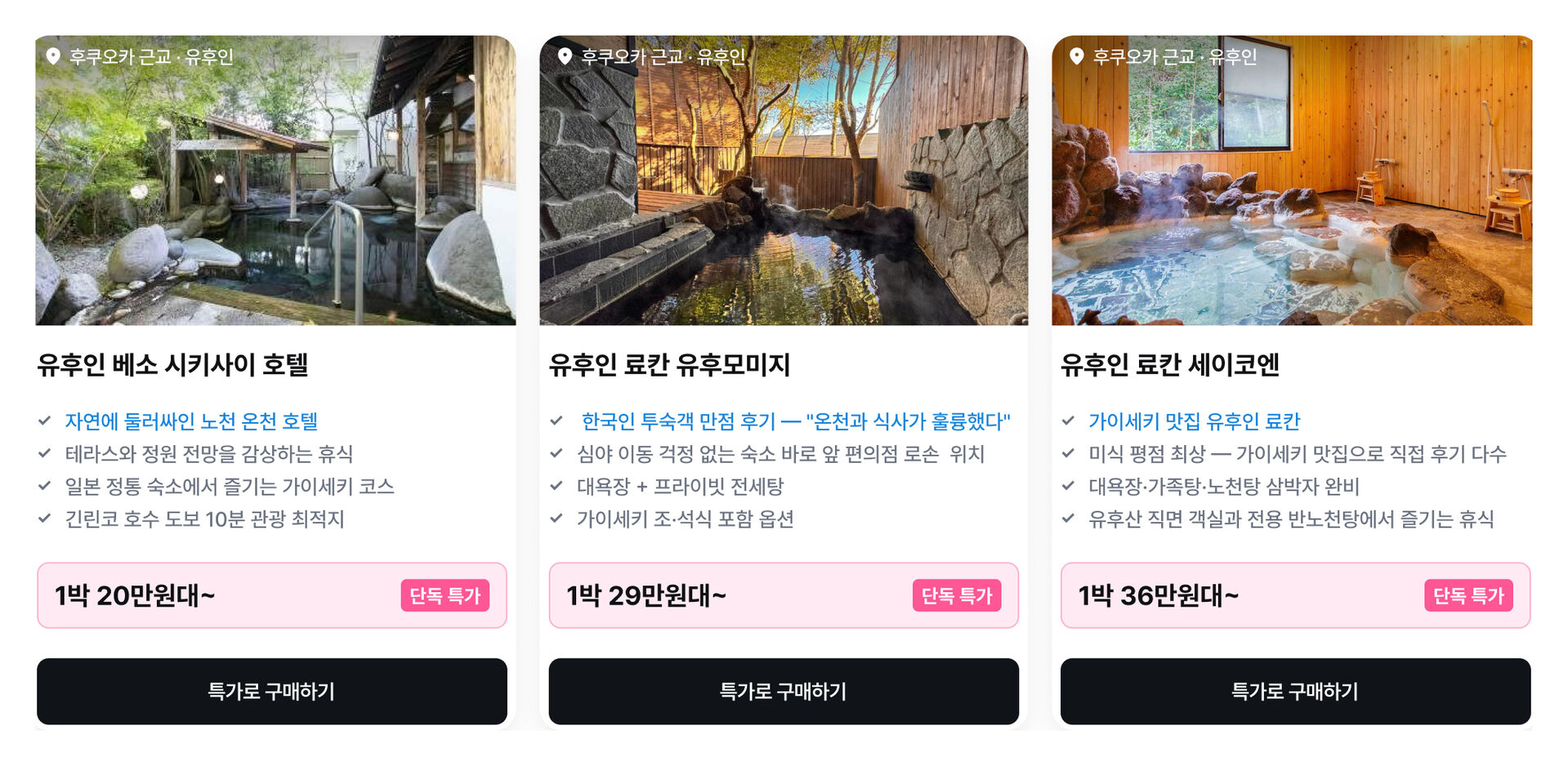This screenshot has height=766, width=1568.
Task: Click 특가로 구매하기 for 시키사이 호텔
Action: (272, 691)
